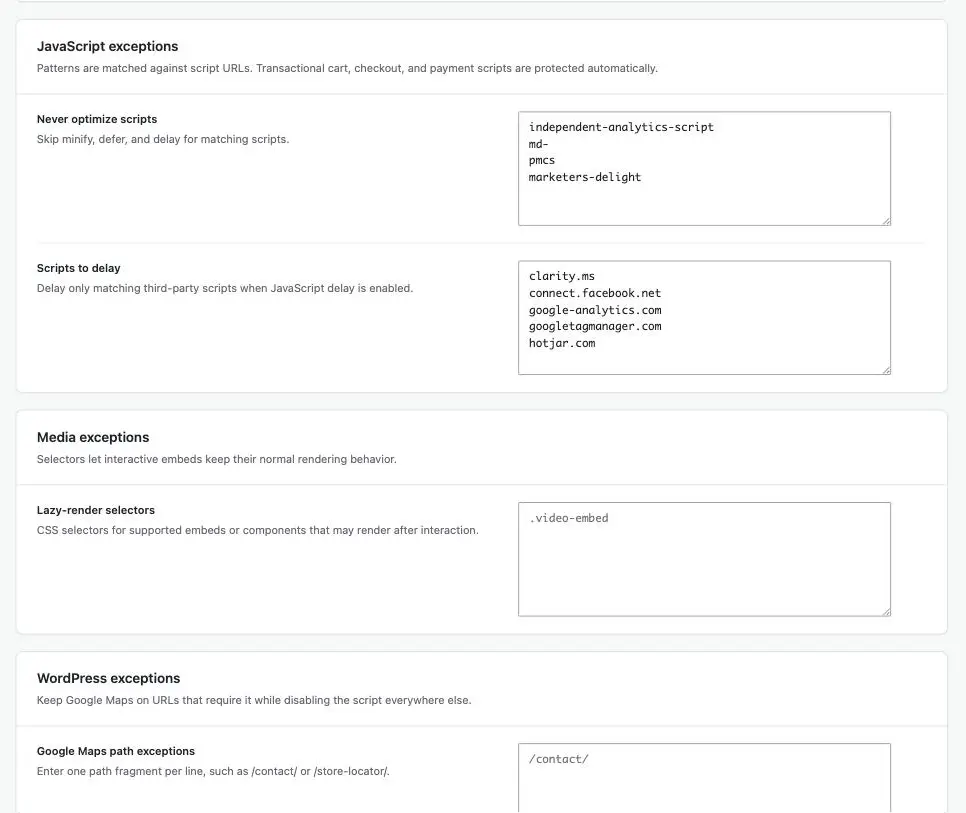966x813 pixels.
Task: Click 'Patterns are matched against script URLs' text
Action: 347,68
